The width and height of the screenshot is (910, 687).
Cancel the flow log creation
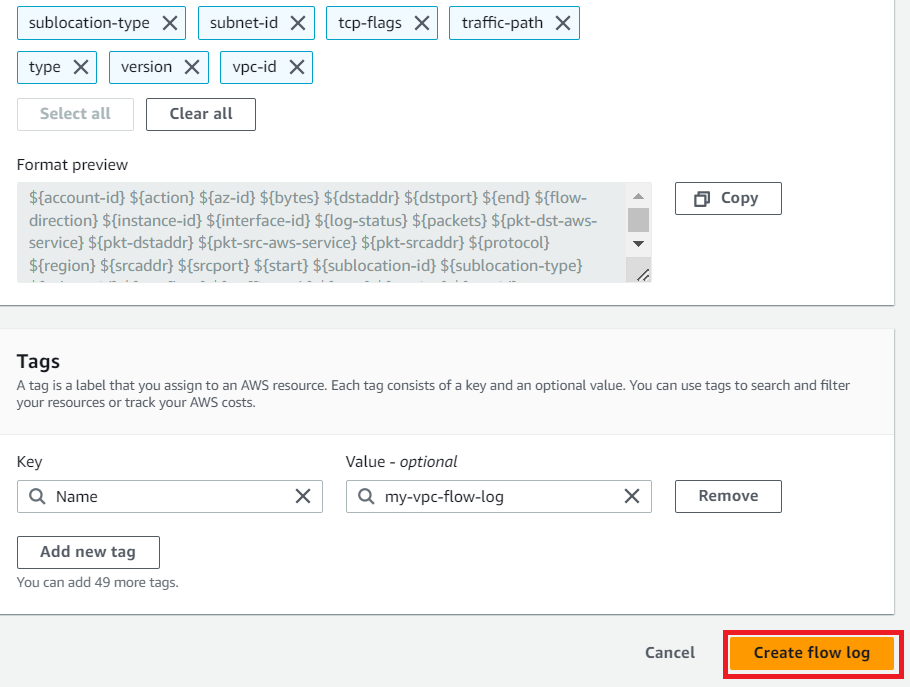click(669, 652)
